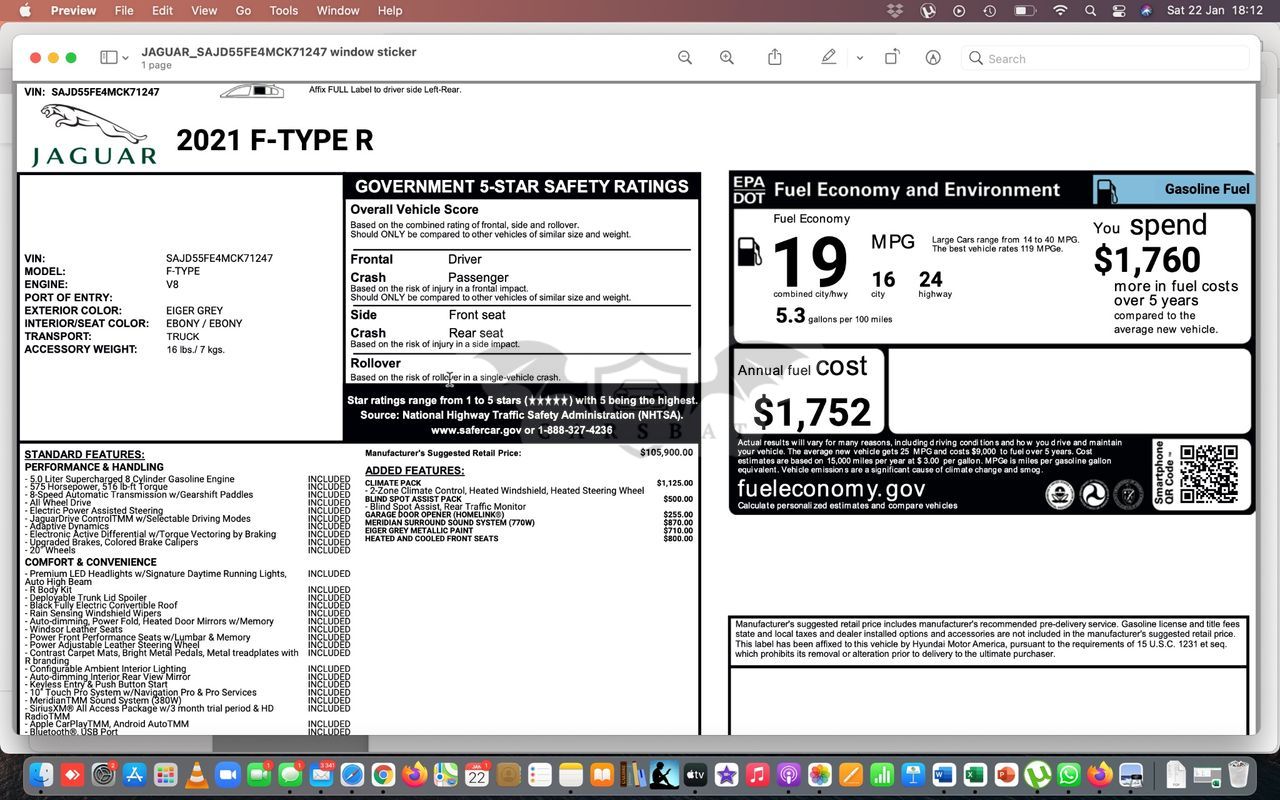
Task: Open the Edit menu
Action: tap(162, 10)
